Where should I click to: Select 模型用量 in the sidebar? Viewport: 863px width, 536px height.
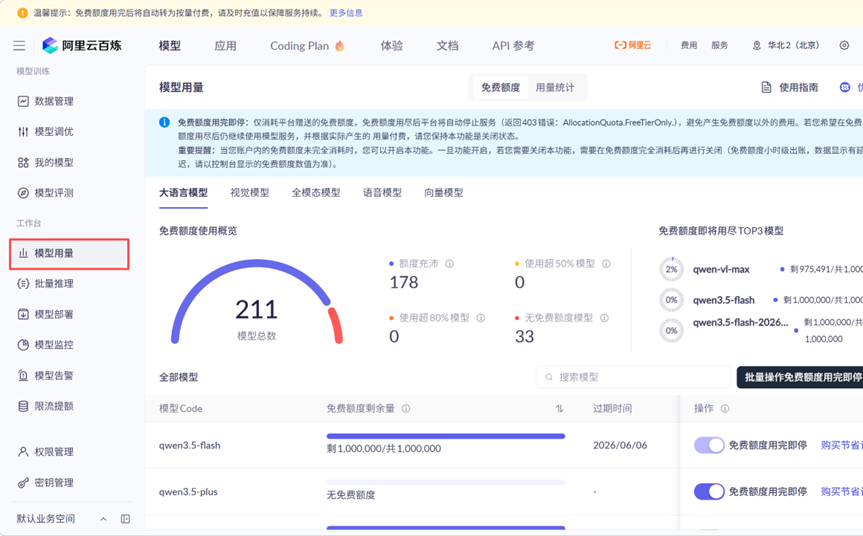69,254
